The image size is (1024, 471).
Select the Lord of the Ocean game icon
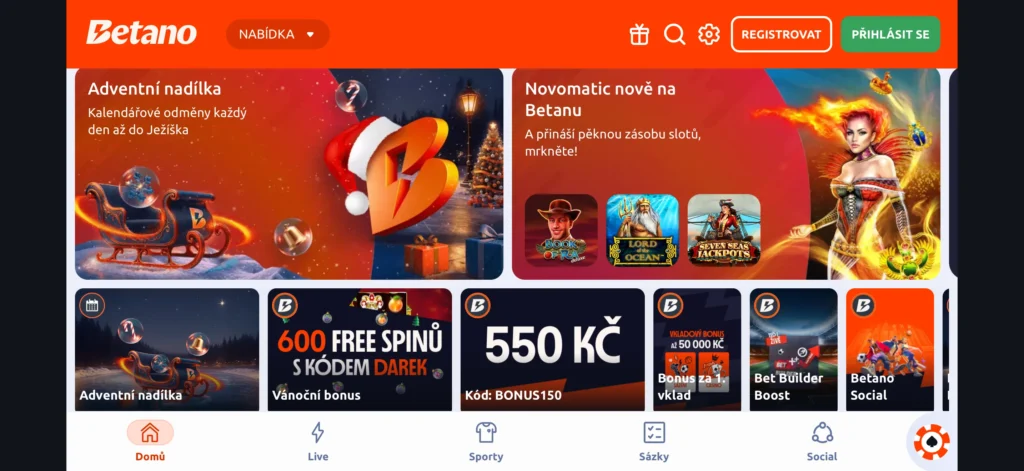tap(643, 230)
